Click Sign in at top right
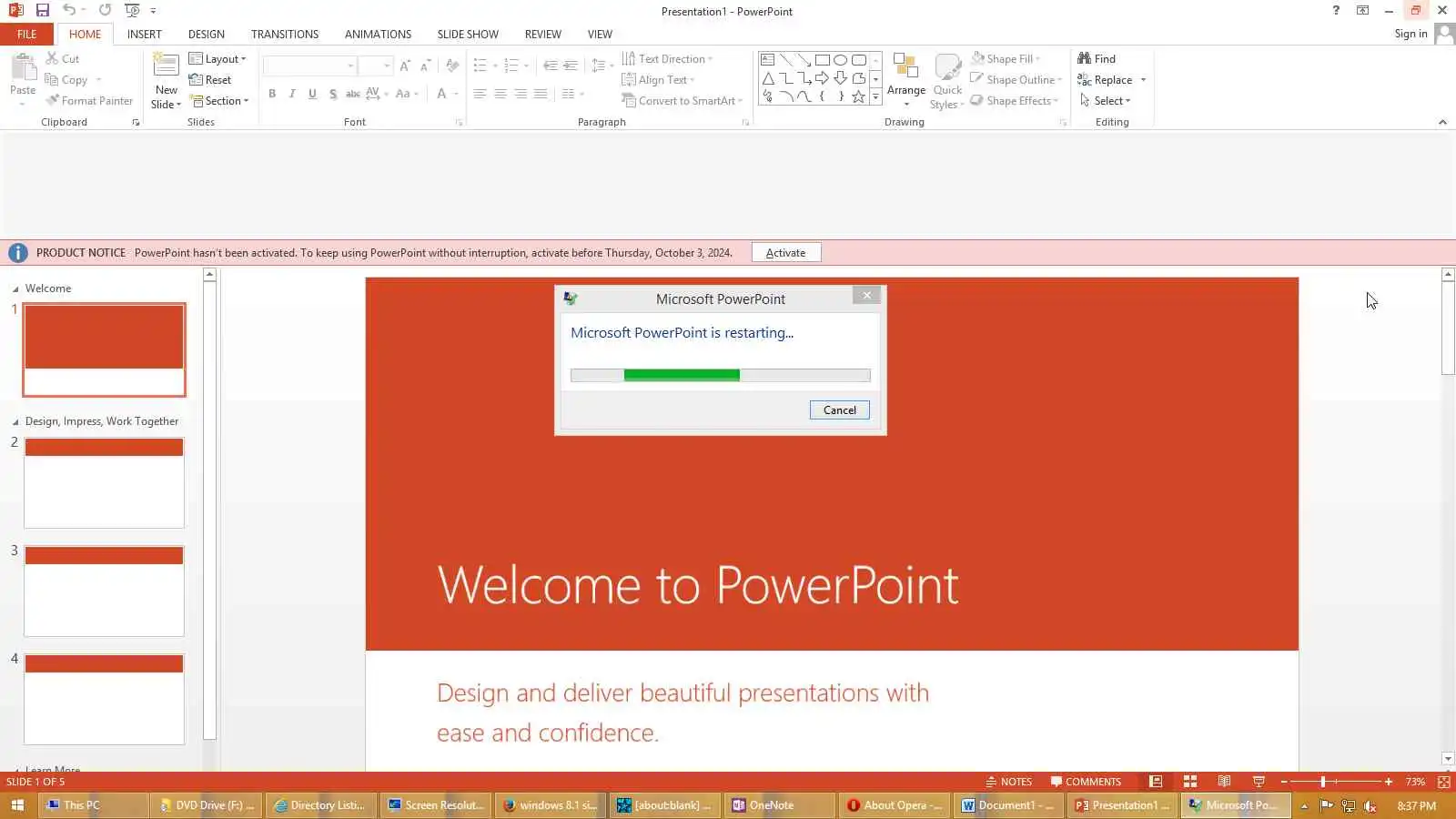Image resolution: width=1456 pixels, height=819 pixels. pos(1410,34)
